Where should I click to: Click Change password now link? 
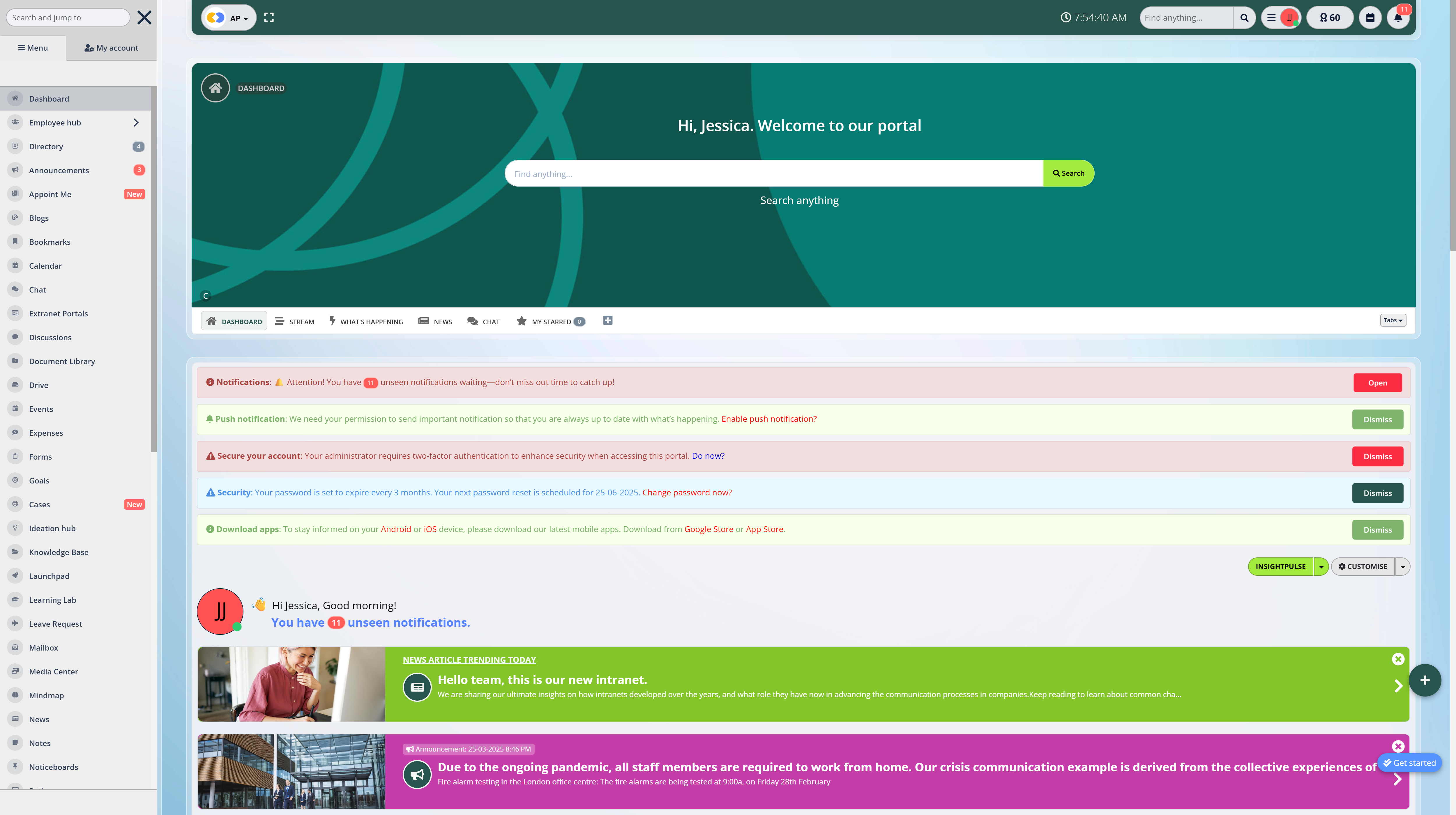[x=687, y=492]
